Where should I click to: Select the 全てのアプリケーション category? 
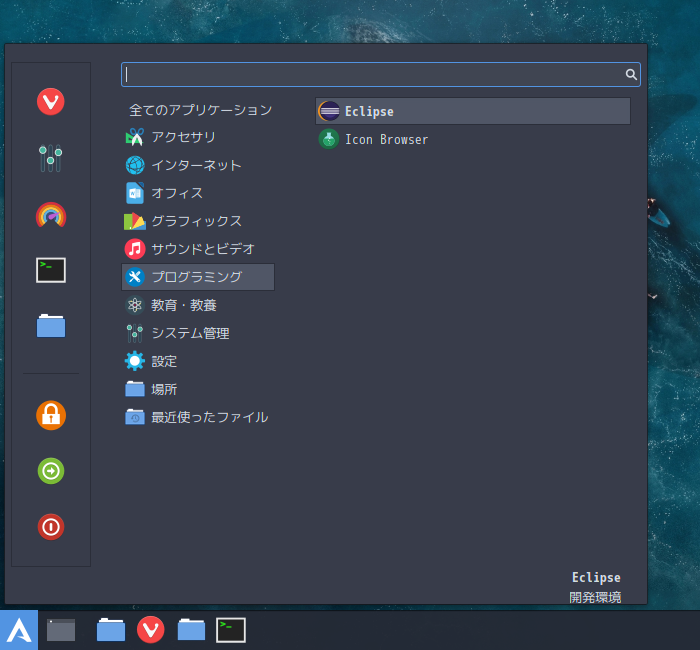point(198,110)
